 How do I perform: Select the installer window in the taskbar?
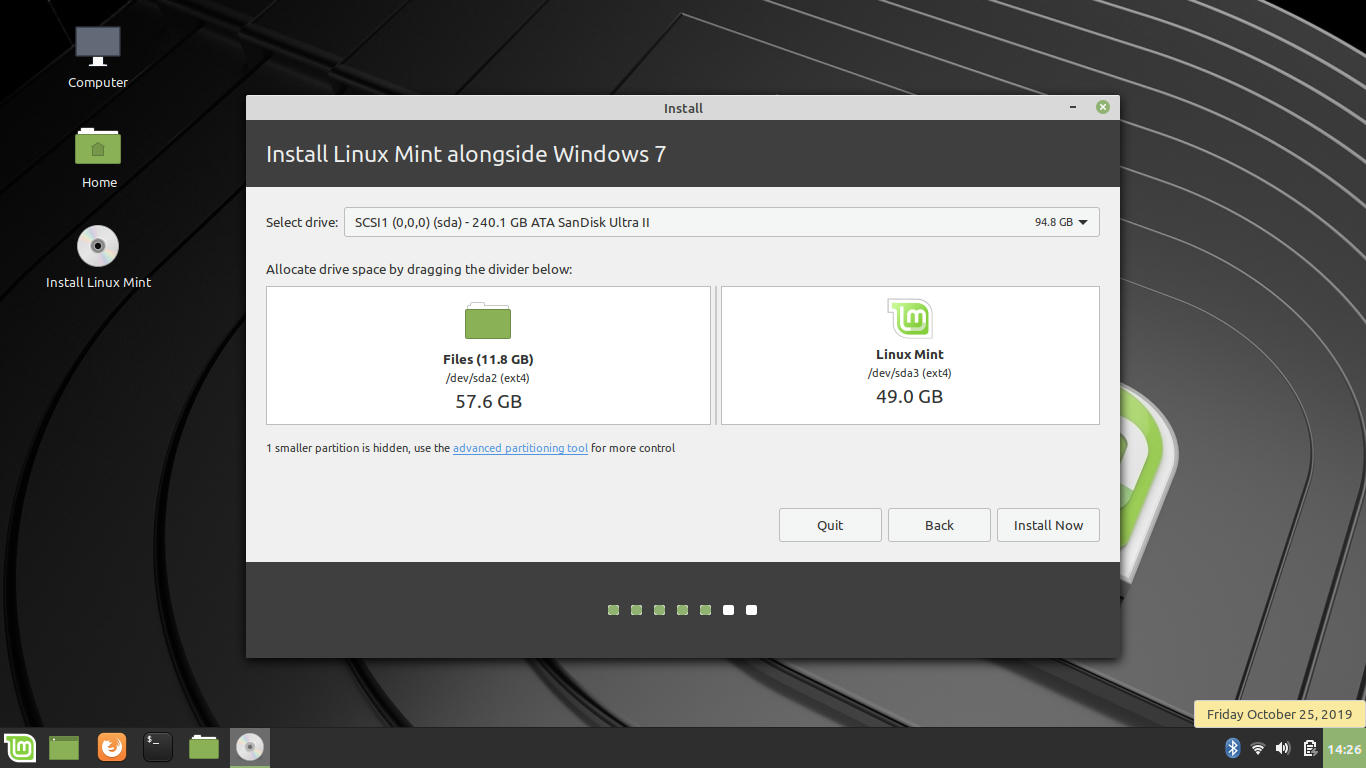250,747
